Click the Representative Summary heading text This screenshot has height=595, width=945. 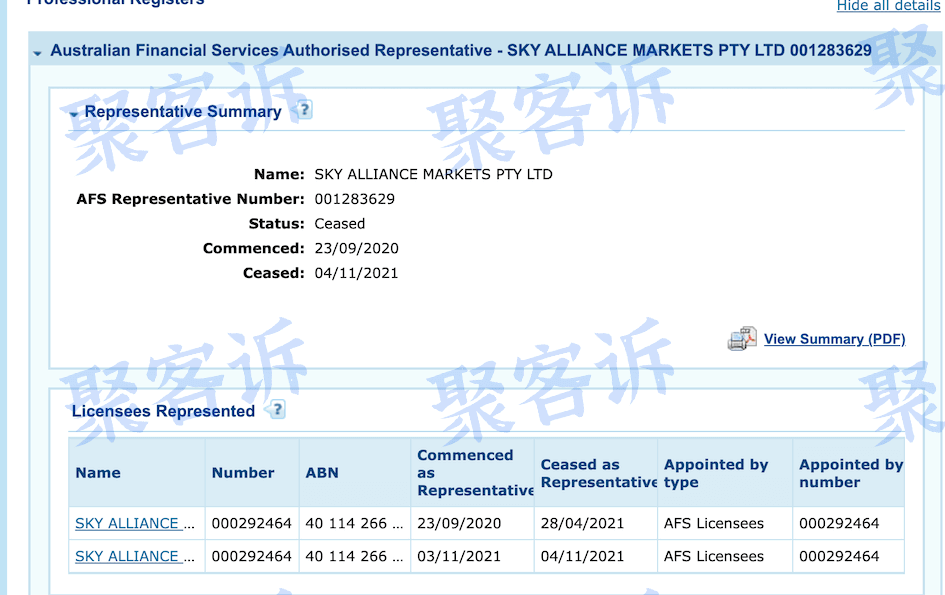183,112
